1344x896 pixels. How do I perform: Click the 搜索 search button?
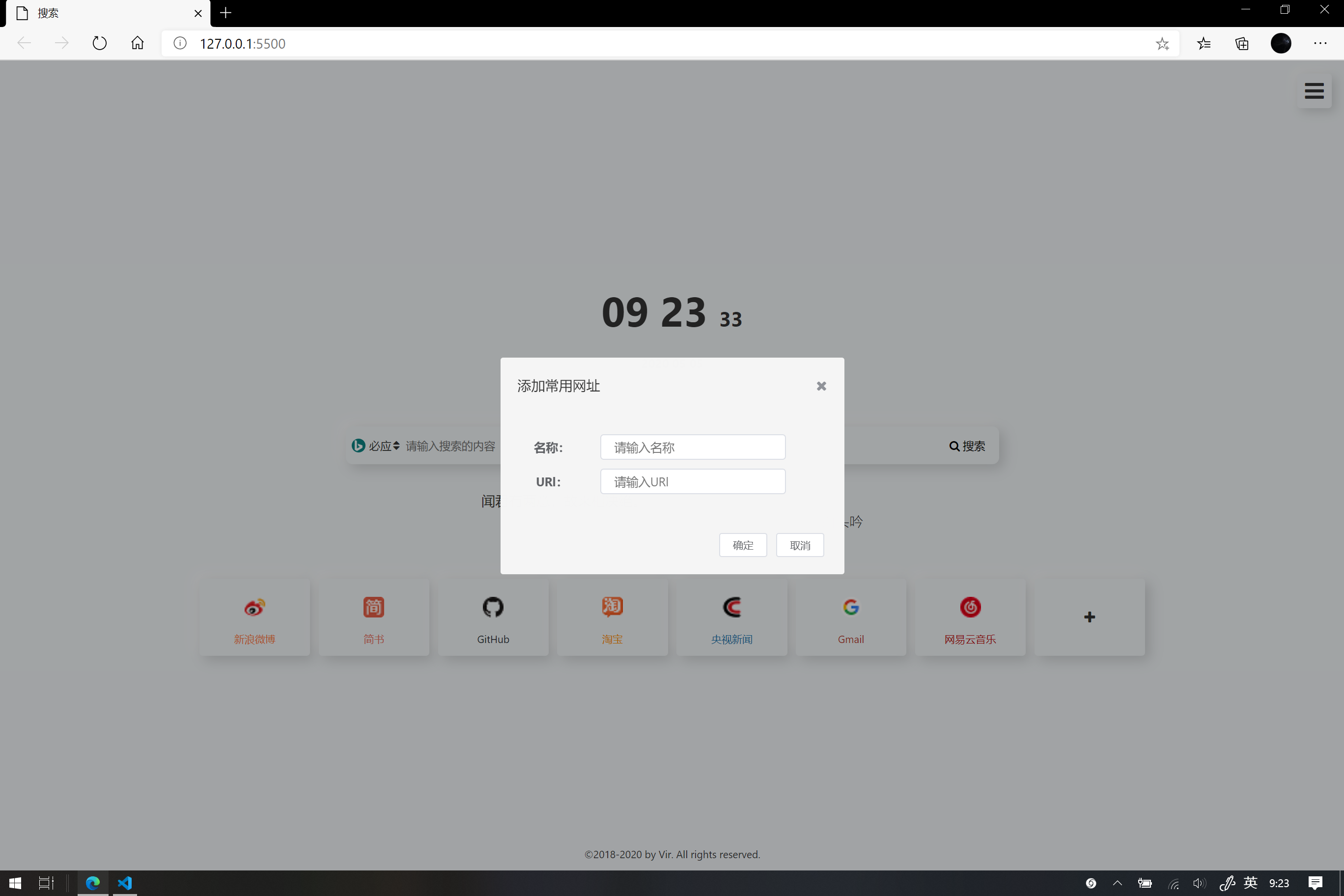coord(967,446)
